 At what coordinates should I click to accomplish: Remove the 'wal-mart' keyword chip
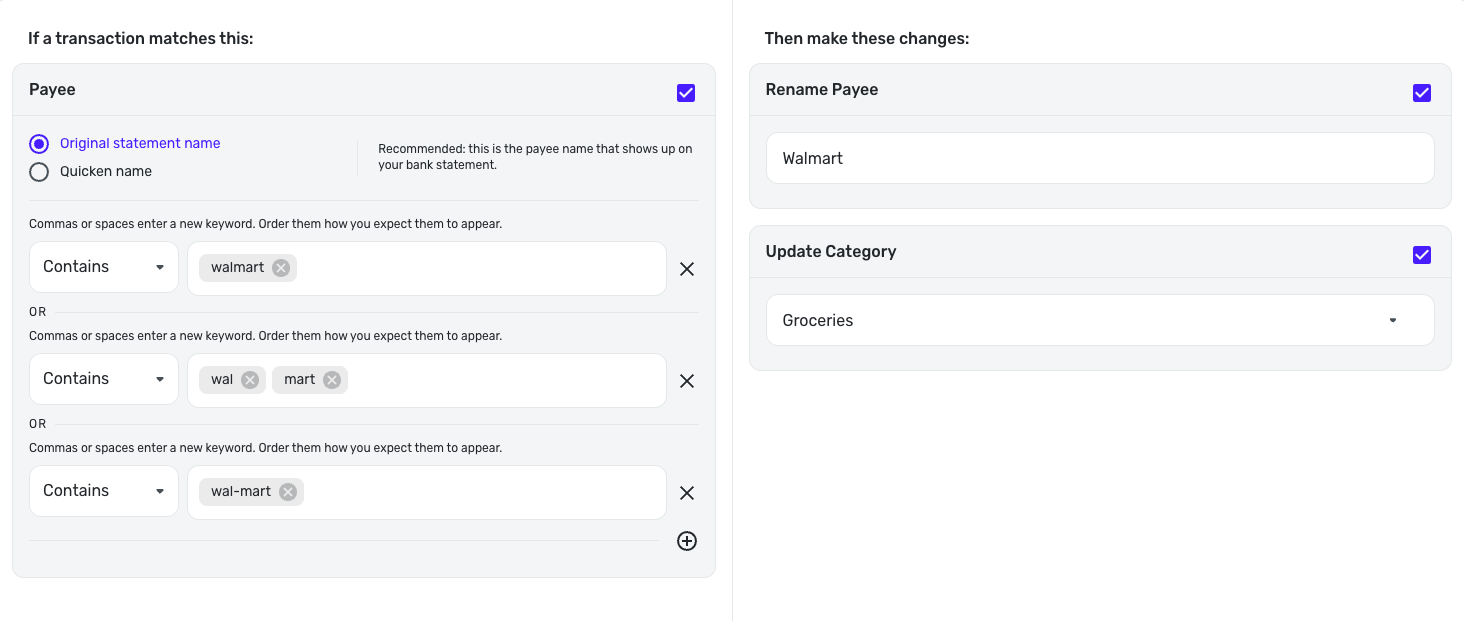click(288, 492)
